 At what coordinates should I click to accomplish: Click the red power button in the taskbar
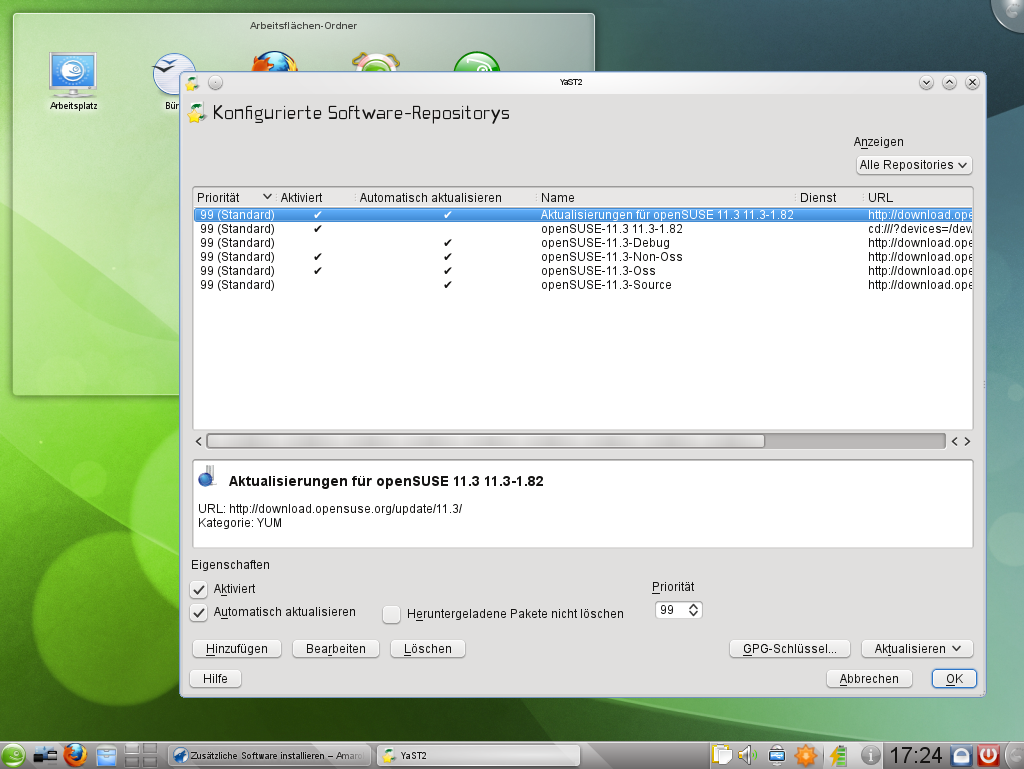point(988,755)
